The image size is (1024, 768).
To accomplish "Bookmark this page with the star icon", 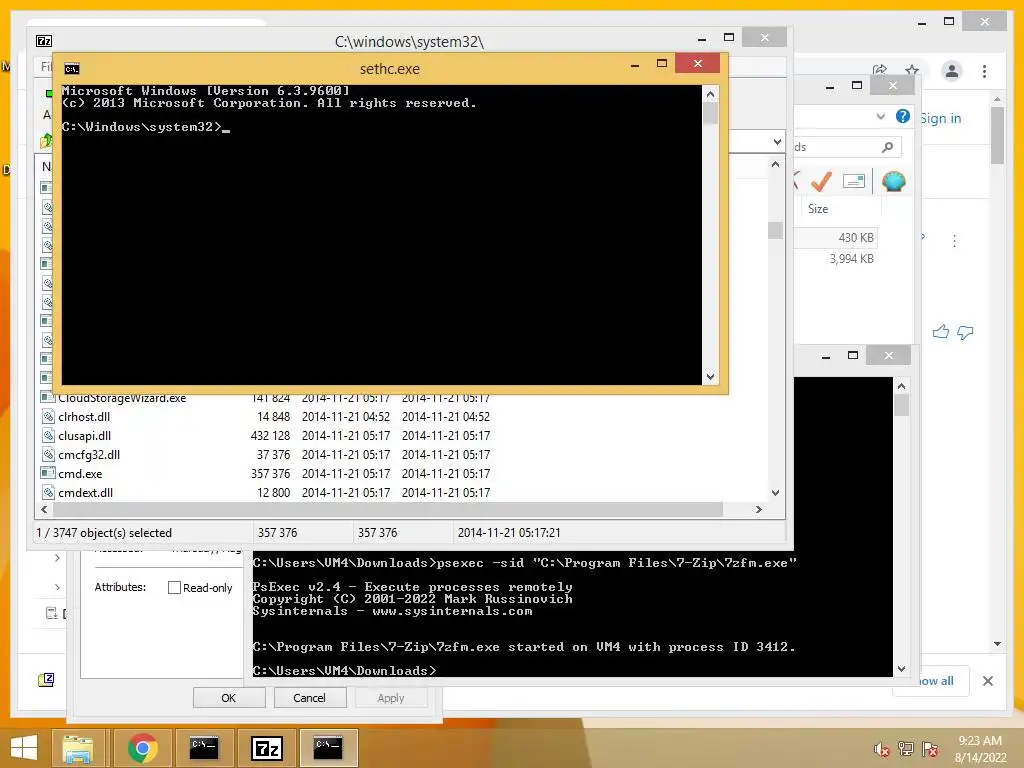I will (912, 71).
